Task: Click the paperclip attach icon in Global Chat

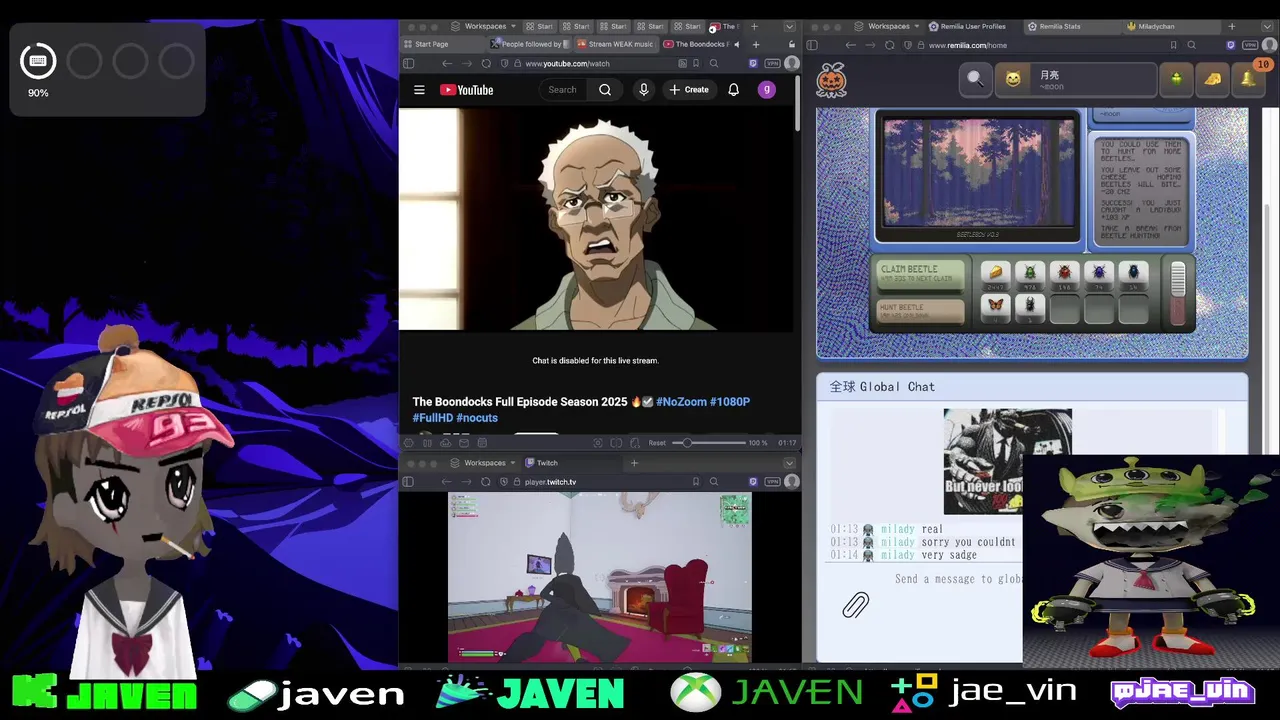Action: pos(855,605)
